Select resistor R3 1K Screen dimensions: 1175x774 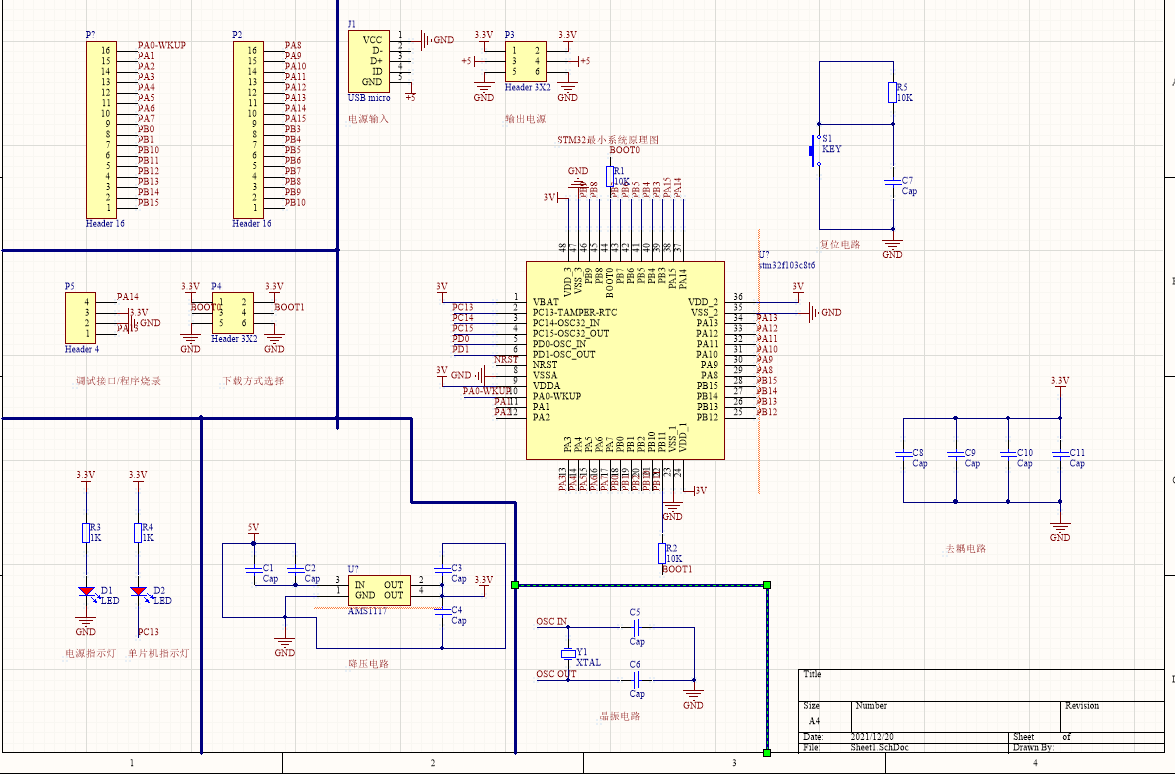point(86,533)
